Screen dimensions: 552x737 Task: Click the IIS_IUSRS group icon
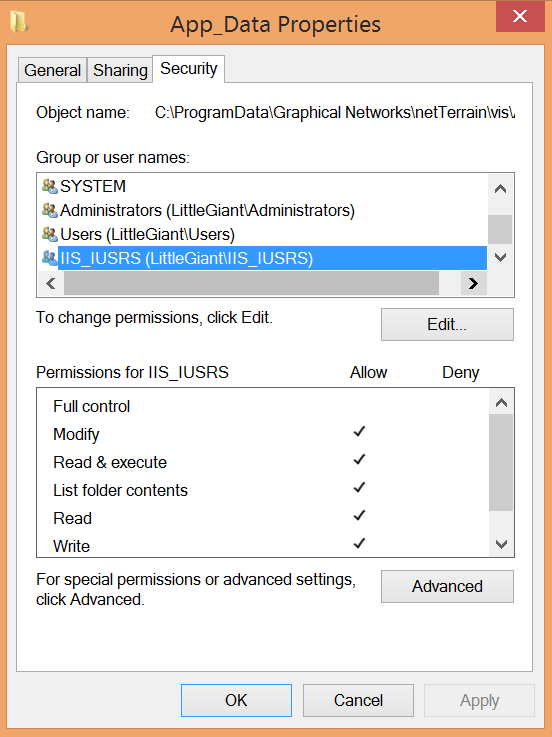(x=50, y=258)
